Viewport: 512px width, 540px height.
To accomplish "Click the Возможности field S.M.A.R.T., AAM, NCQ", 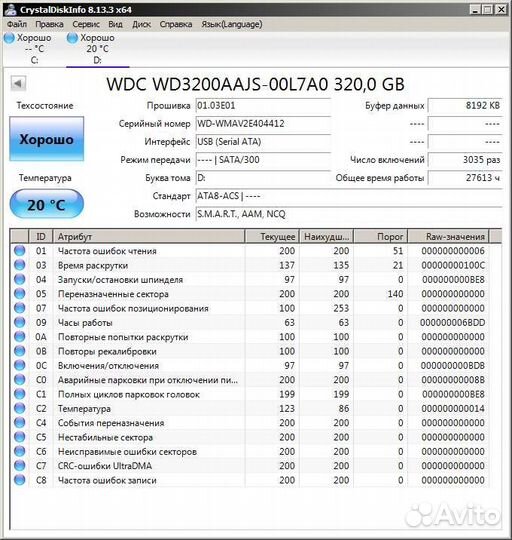I will click(349, 214).
